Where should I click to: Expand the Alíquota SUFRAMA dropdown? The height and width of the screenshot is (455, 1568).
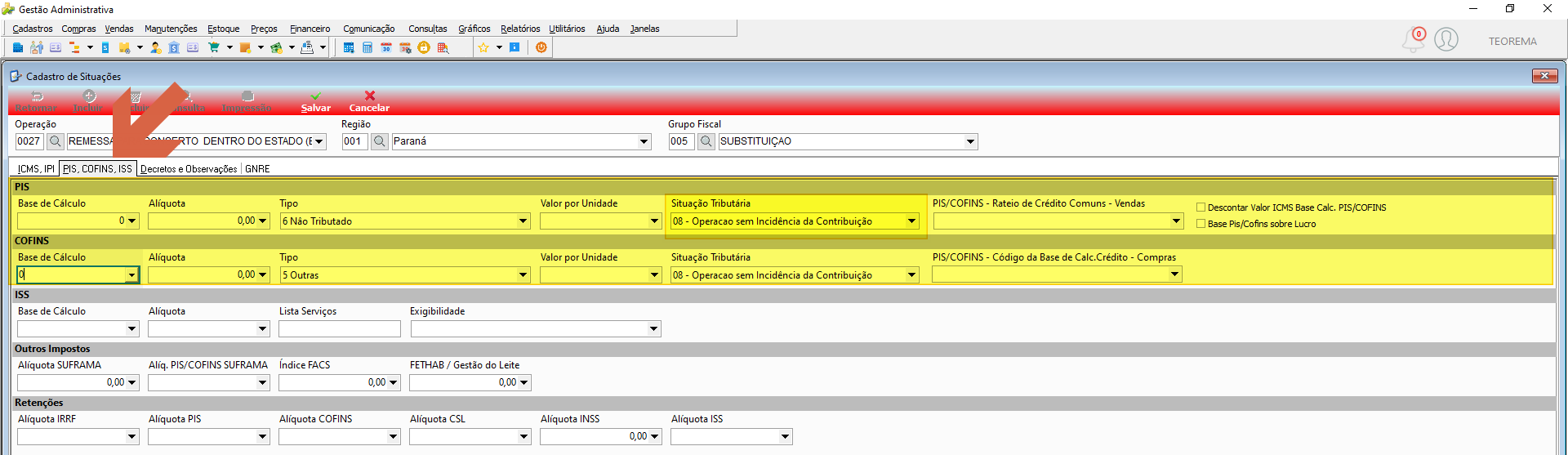[x=131, y=383]
